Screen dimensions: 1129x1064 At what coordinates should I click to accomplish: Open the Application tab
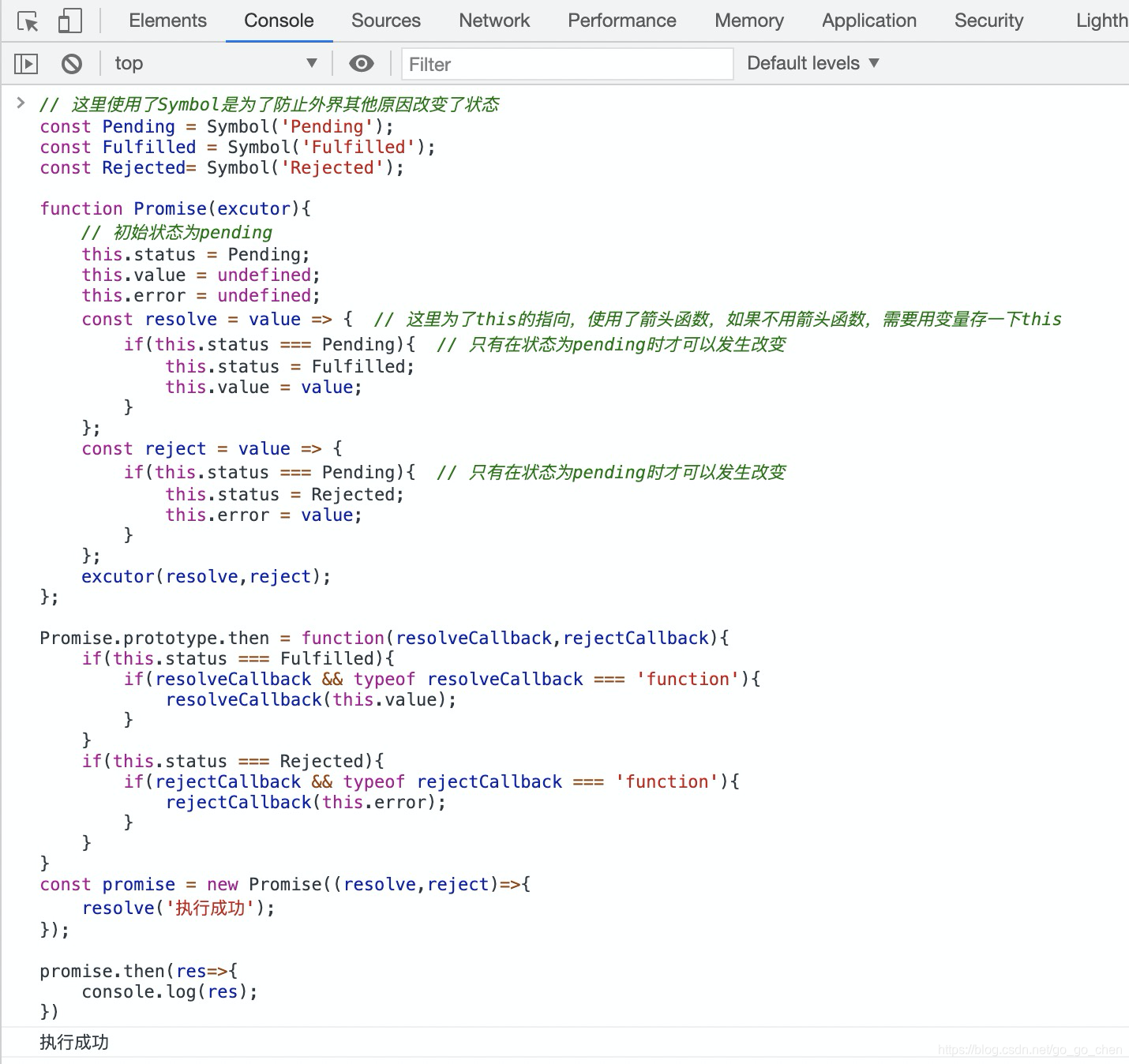click(869, 21)
